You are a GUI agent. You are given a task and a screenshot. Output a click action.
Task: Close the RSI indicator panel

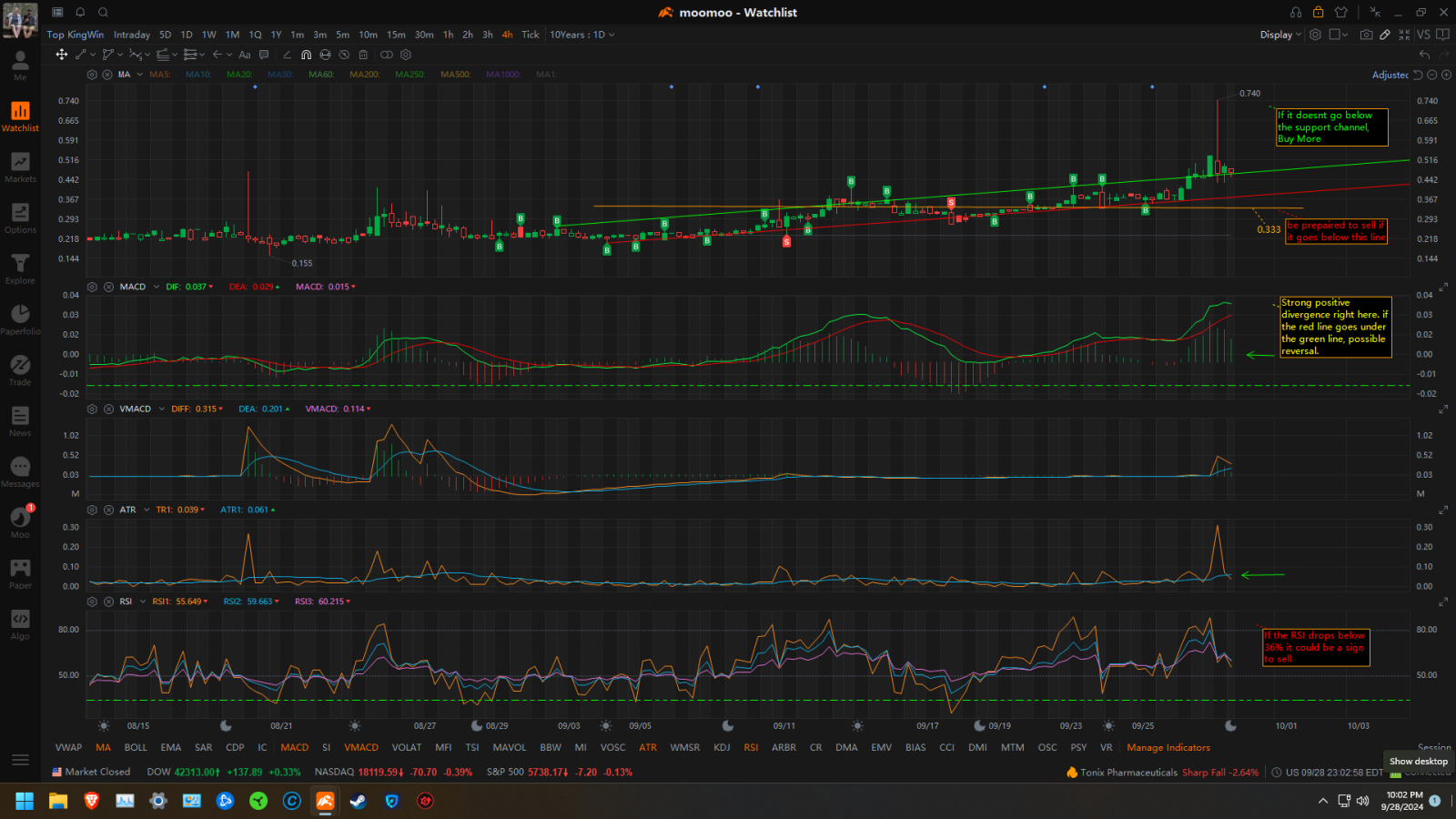(x=108, y=602)
